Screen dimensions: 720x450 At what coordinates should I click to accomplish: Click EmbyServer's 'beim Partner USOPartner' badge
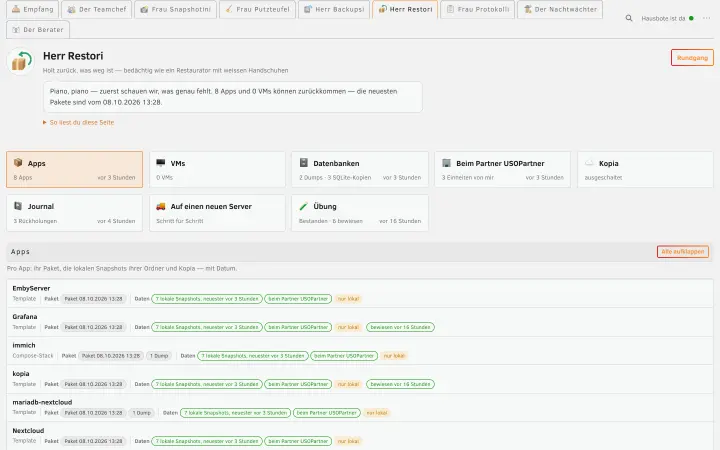[x=298, y=299]
